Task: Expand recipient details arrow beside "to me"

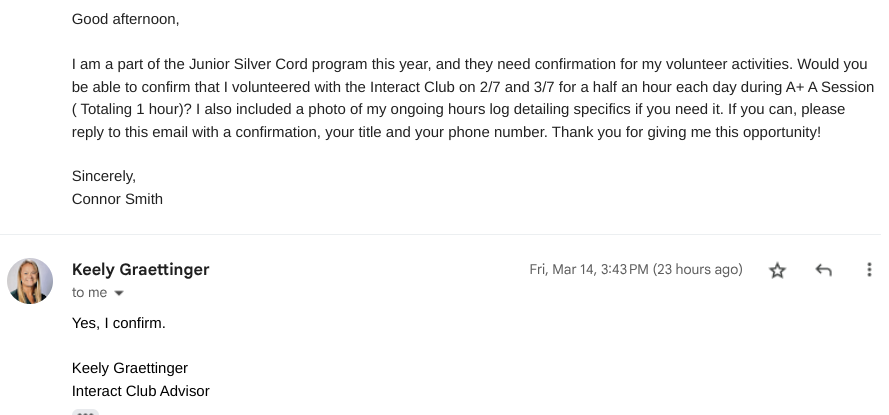Action: tap(119, 294)
